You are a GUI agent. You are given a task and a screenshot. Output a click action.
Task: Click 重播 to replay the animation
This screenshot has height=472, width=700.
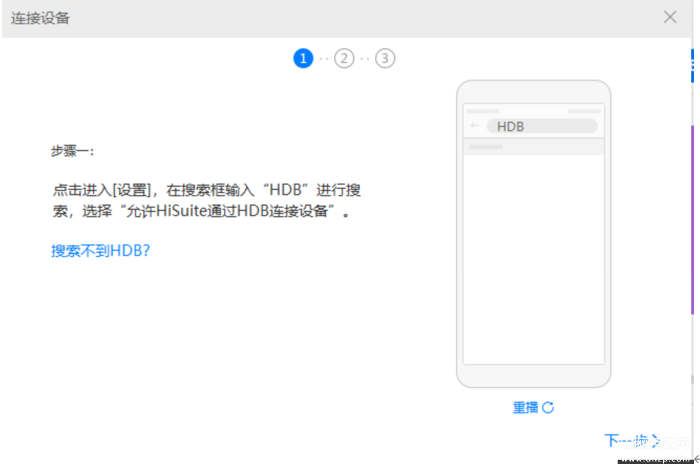533,407
